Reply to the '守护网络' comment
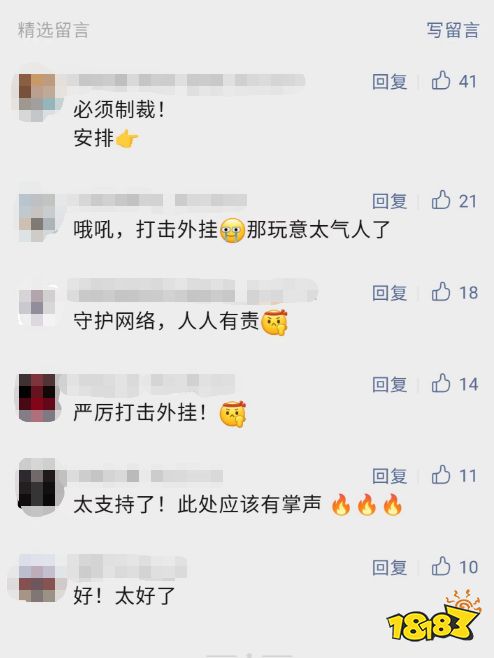494x658 pixels. [x=389, y=292]
